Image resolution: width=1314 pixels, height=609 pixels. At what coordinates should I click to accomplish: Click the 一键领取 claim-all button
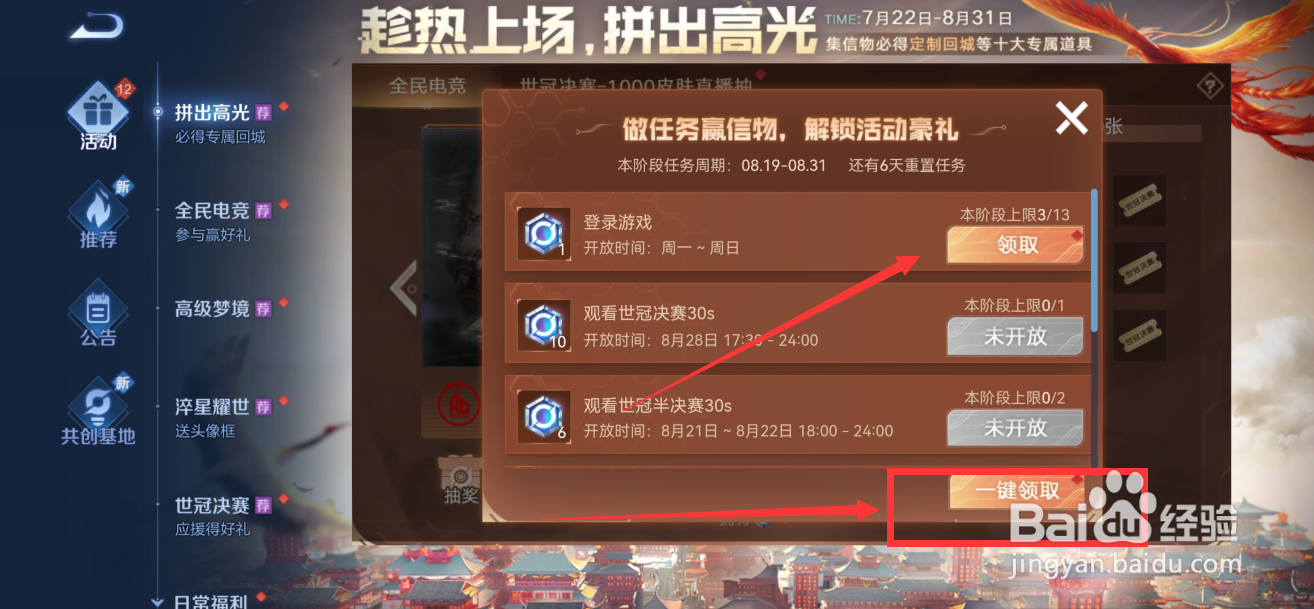1017,490
